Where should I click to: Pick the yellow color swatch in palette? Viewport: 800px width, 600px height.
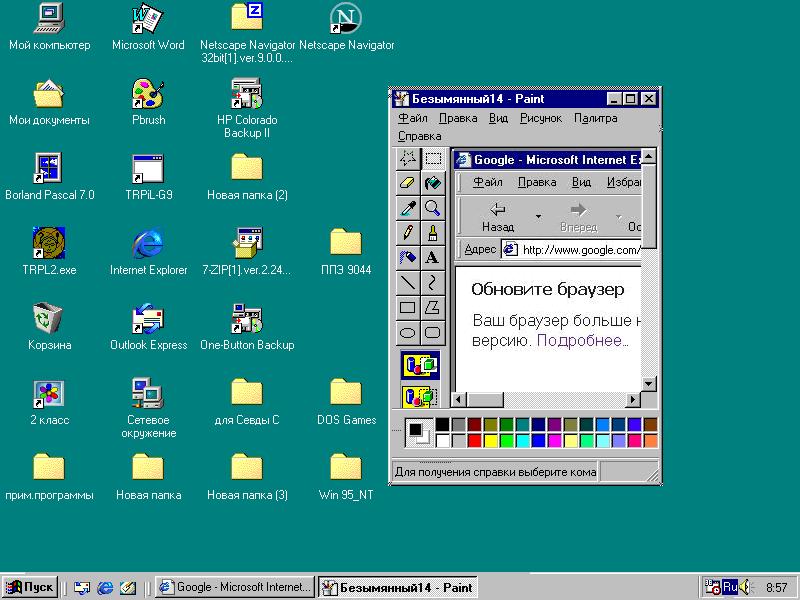tap(490, 440)
